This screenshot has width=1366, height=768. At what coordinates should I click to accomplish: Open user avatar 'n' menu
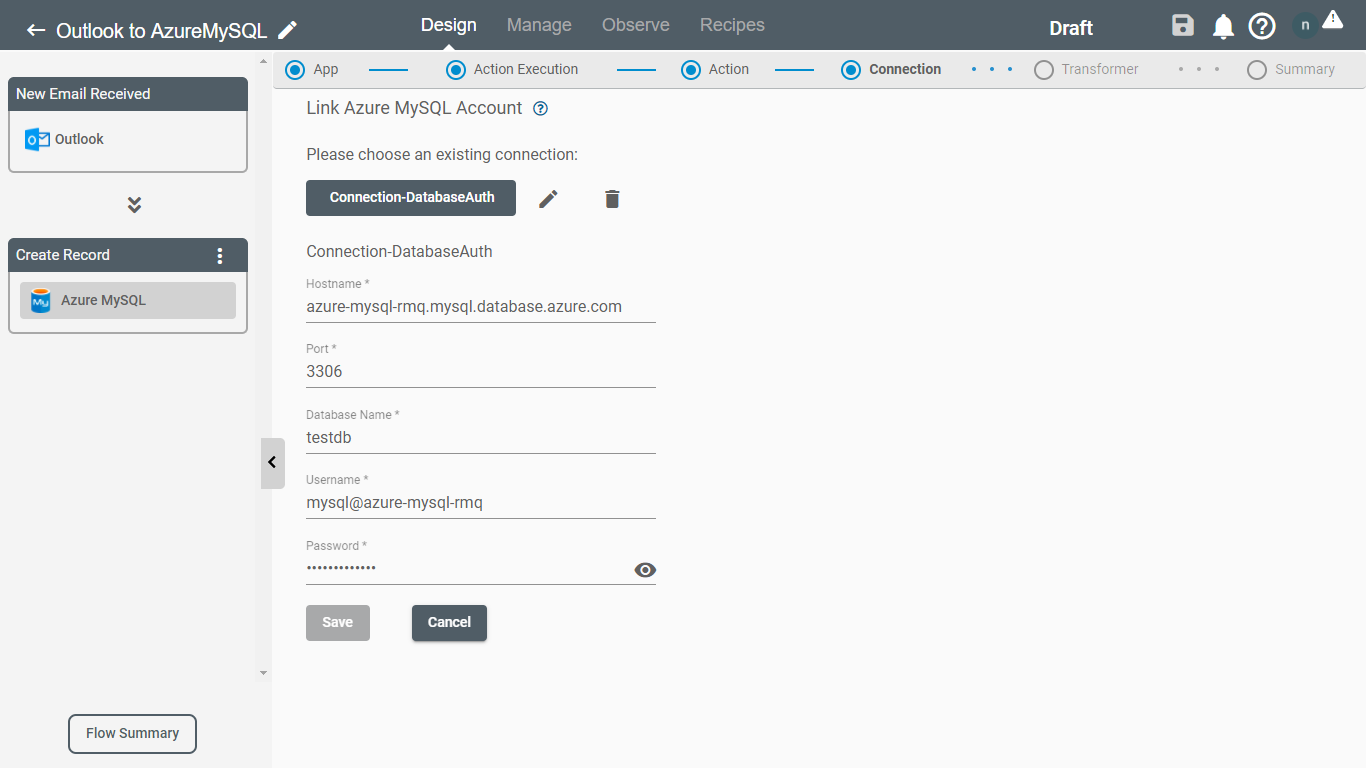click(x=1304, y=25)
